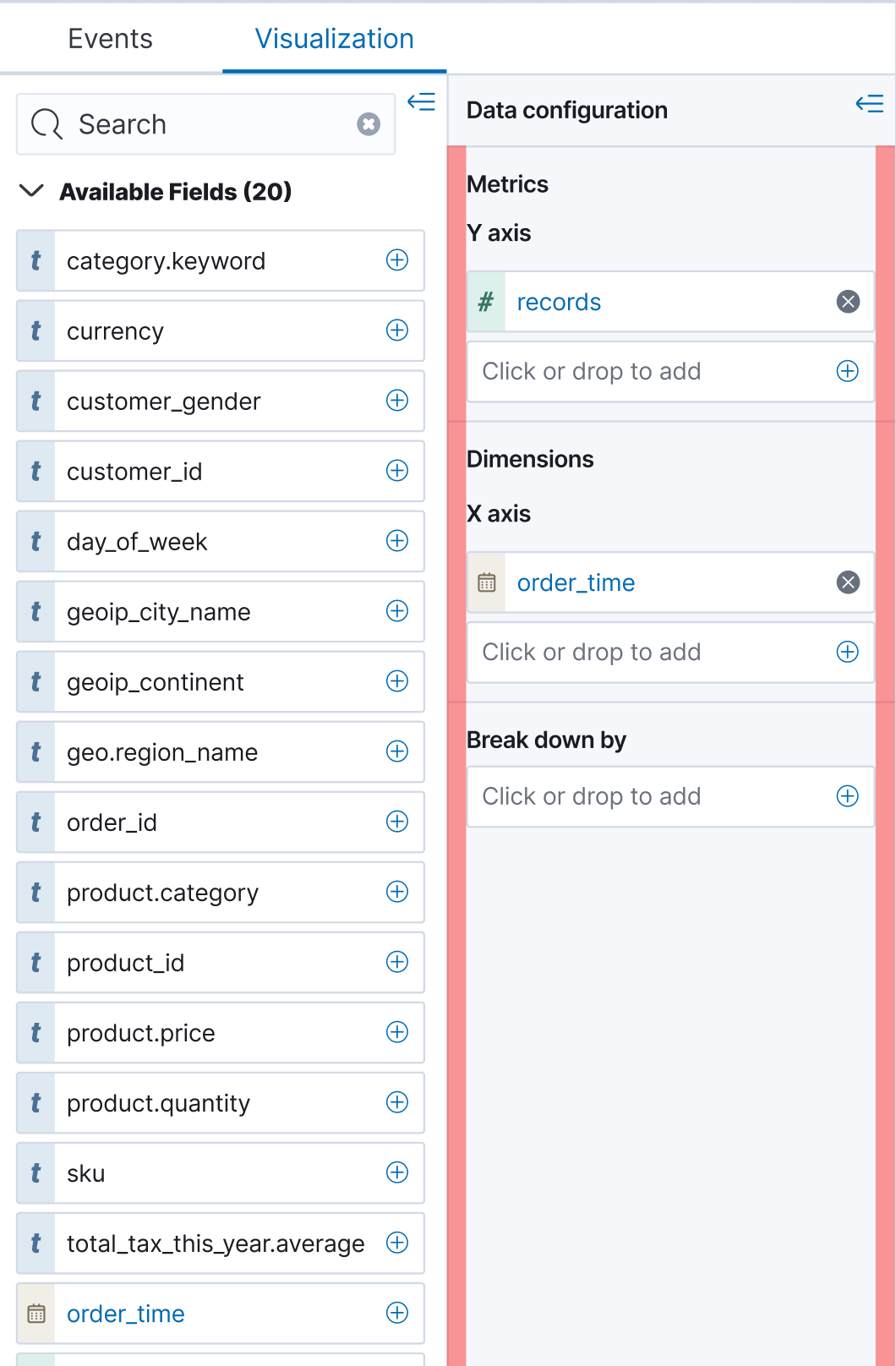Viewport: 896px width, 1366px height.
Task: Remove order_time from the X axis
Action: 848,582
